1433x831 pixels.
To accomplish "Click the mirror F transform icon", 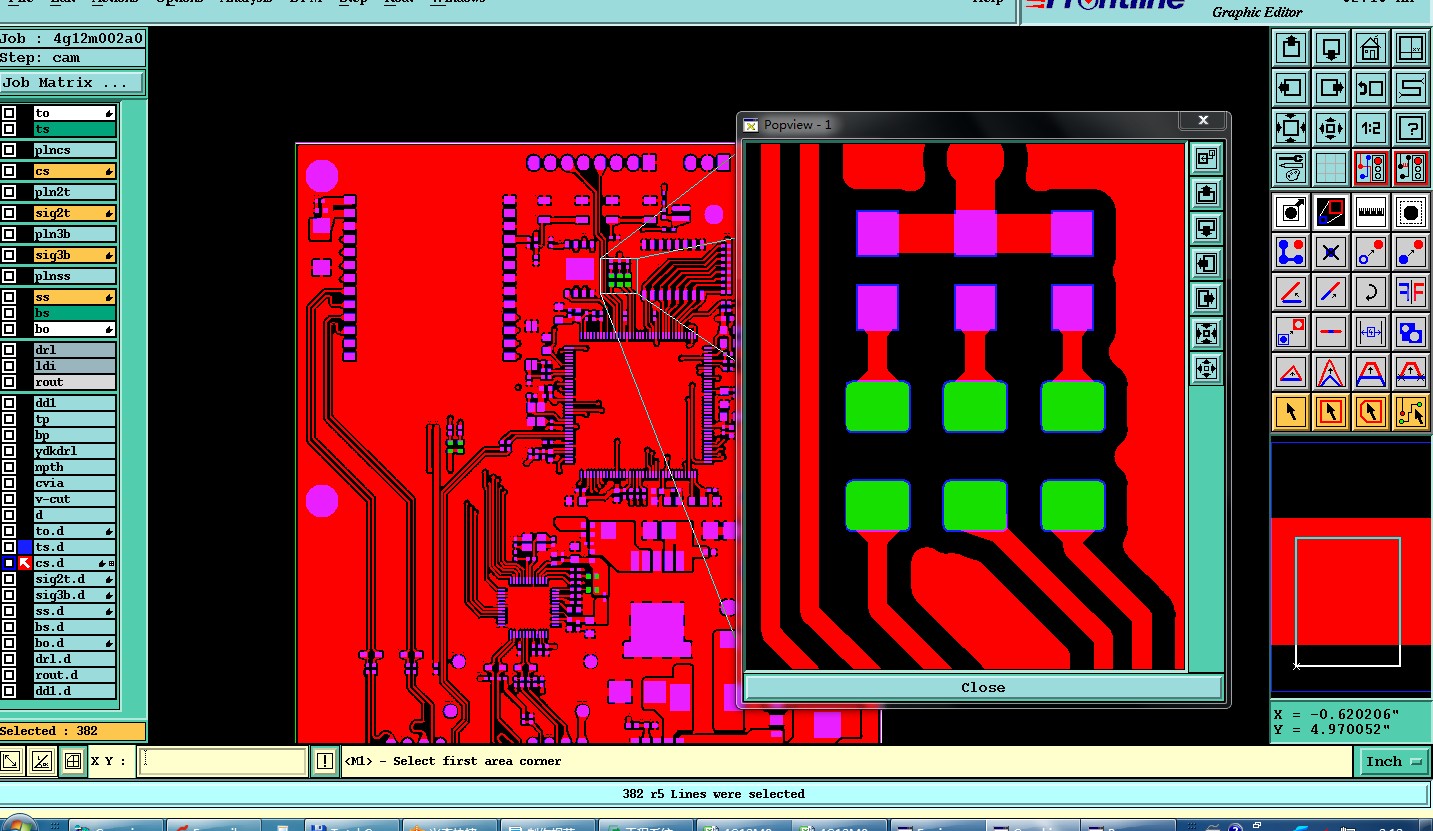I will point(1410,292).
